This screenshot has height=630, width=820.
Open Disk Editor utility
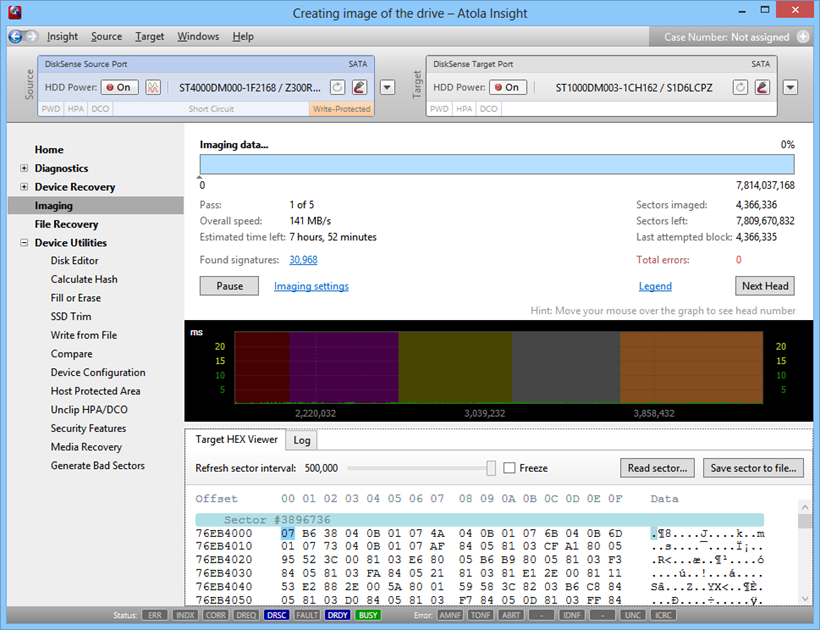click(74, 260)
